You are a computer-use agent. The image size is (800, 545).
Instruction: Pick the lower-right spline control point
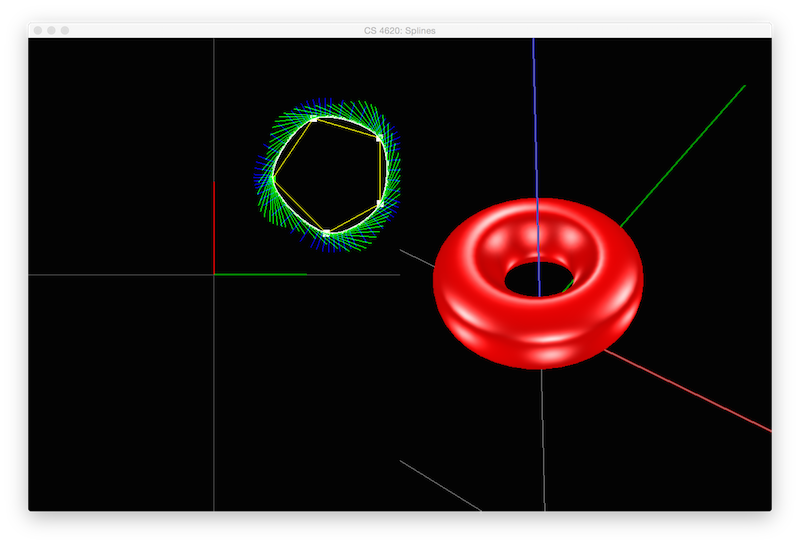point(380,204)
